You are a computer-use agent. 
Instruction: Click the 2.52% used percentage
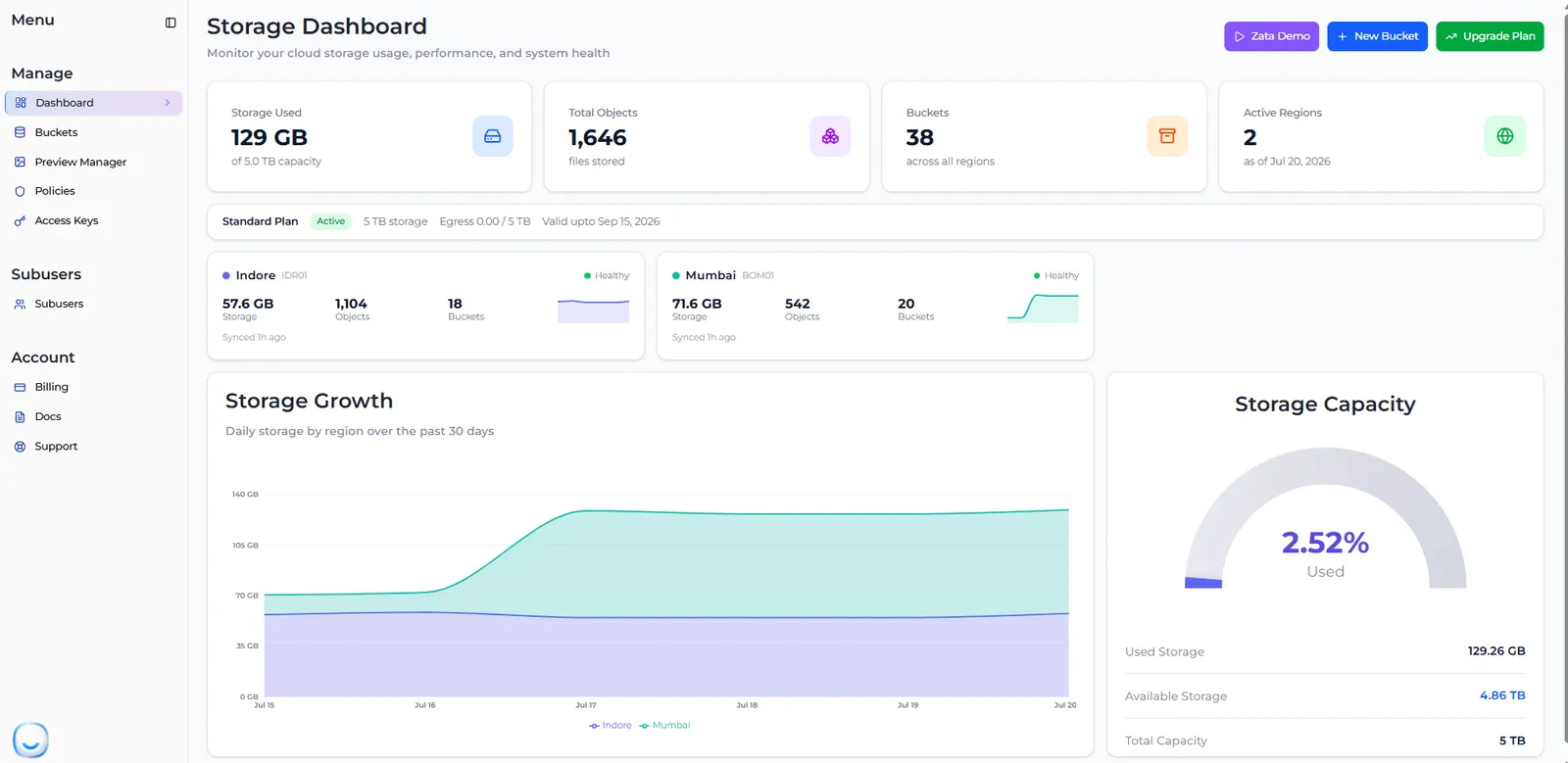[x=1325, y=542]
